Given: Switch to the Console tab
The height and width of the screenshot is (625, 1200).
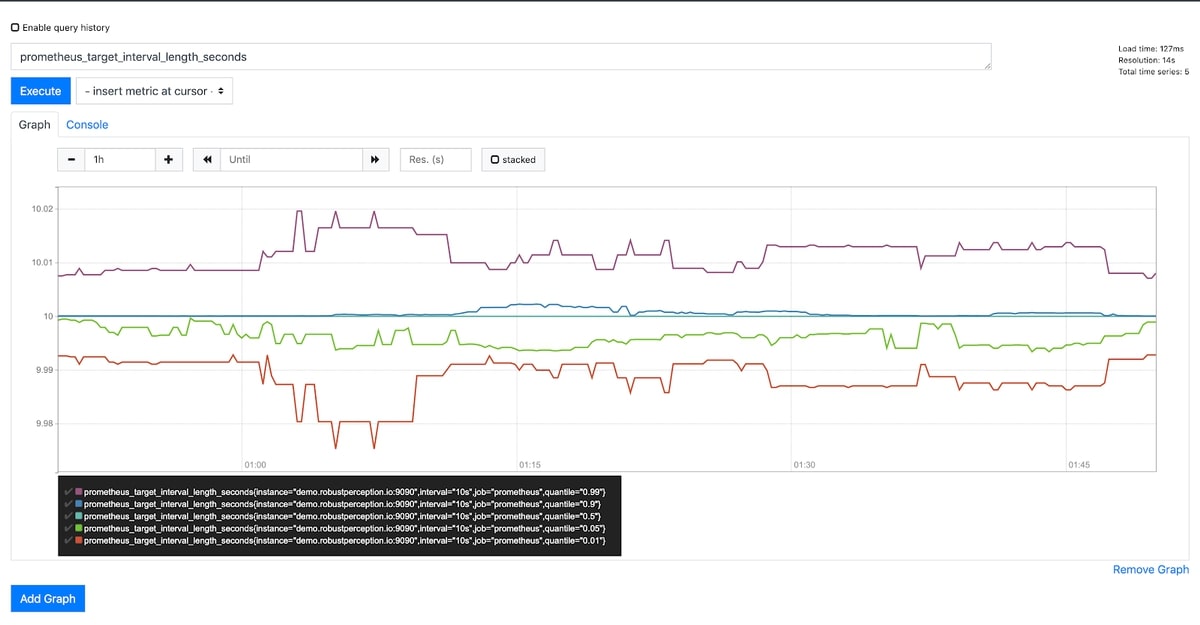Looking at the screenshot, I should [x=87, y=125].
